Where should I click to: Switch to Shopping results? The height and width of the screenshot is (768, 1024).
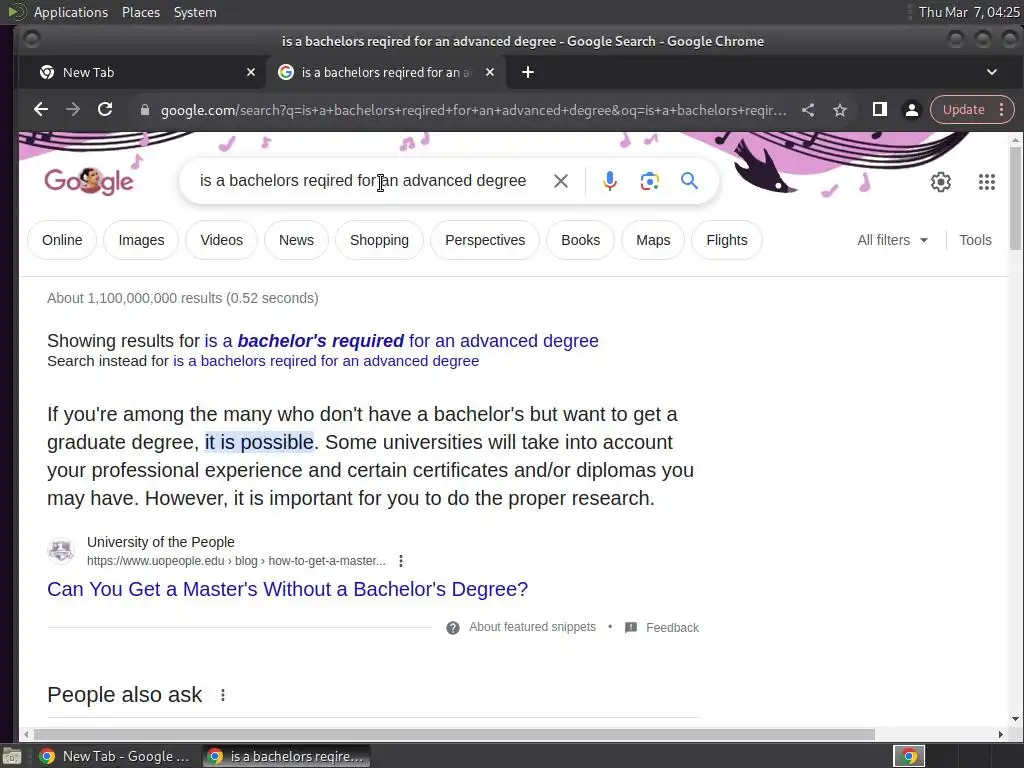coord(379,240)
